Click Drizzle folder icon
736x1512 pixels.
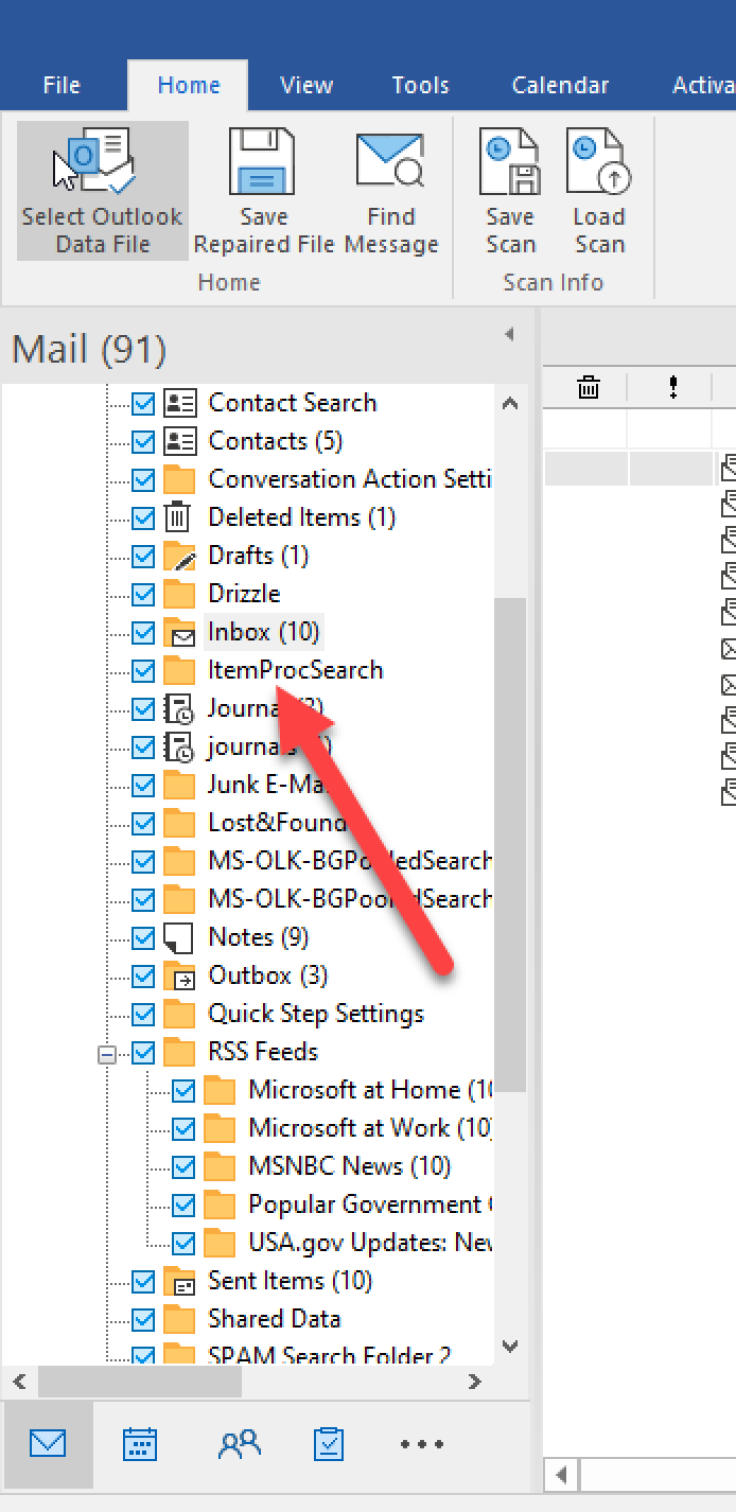click(x=179, y=593)
